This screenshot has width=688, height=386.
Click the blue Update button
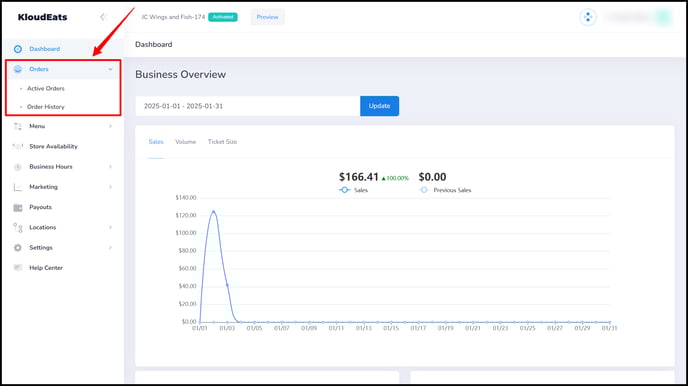(x=380, y=106)
